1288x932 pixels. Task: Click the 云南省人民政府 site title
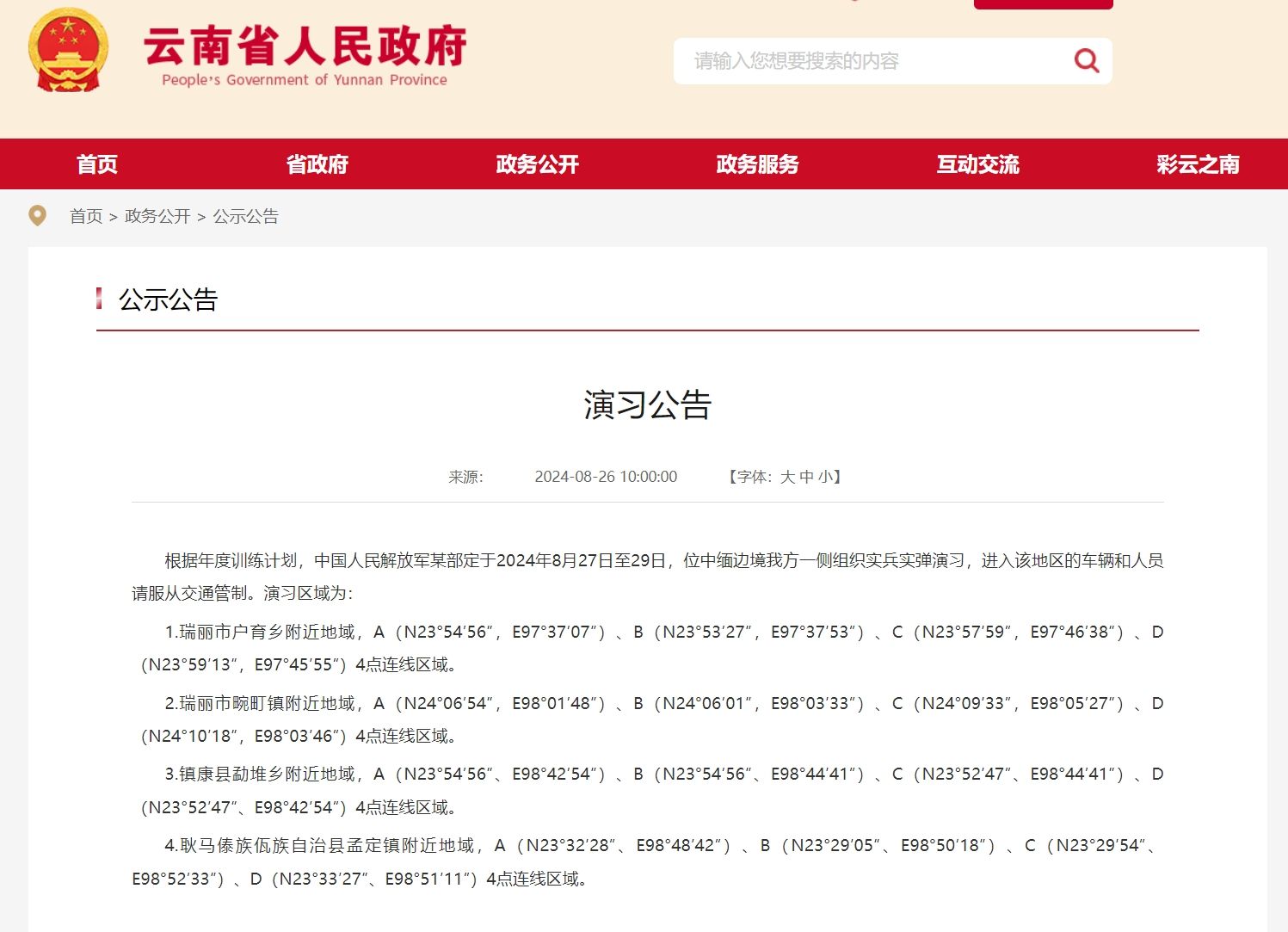(x=305, y=47)
